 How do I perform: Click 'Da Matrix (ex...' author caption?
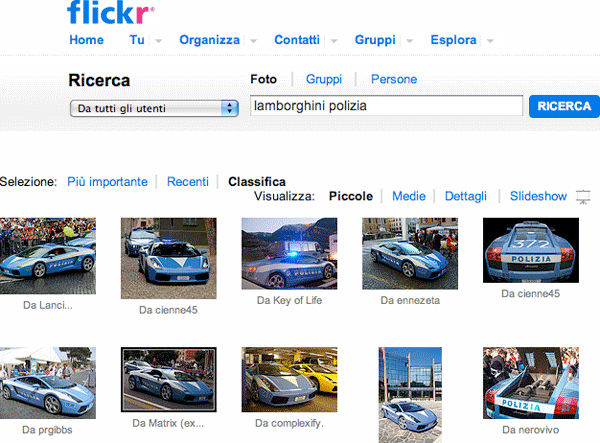168,423
